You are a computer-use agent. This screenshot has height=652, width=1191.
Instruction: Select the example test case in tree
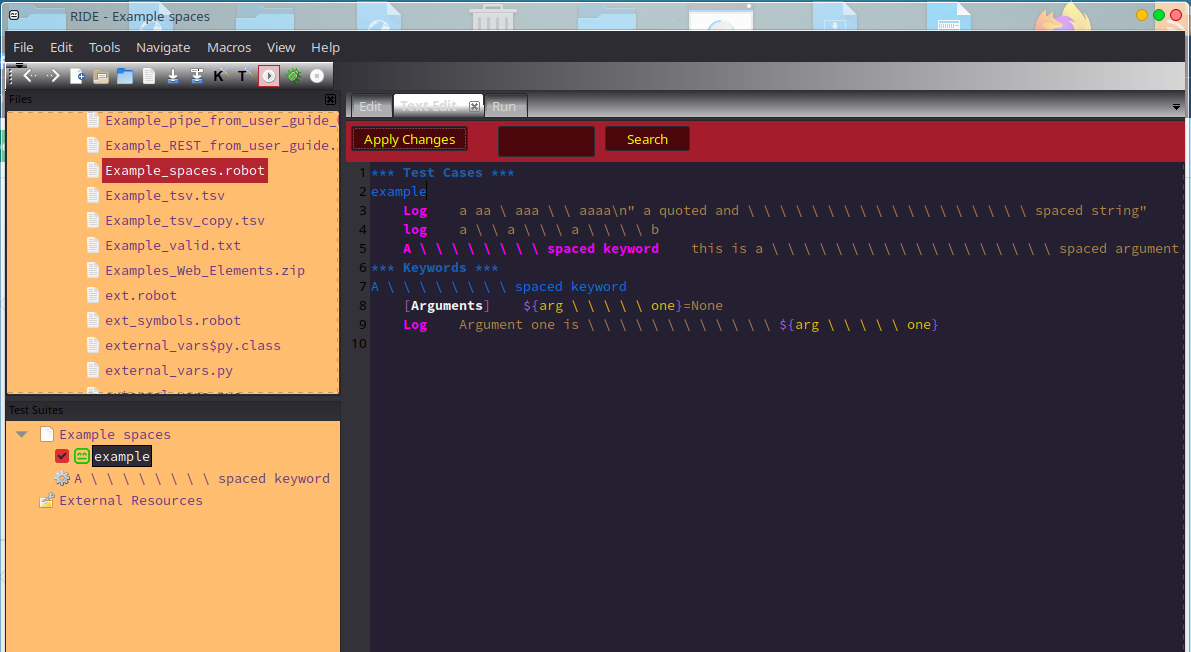(122, 456)
